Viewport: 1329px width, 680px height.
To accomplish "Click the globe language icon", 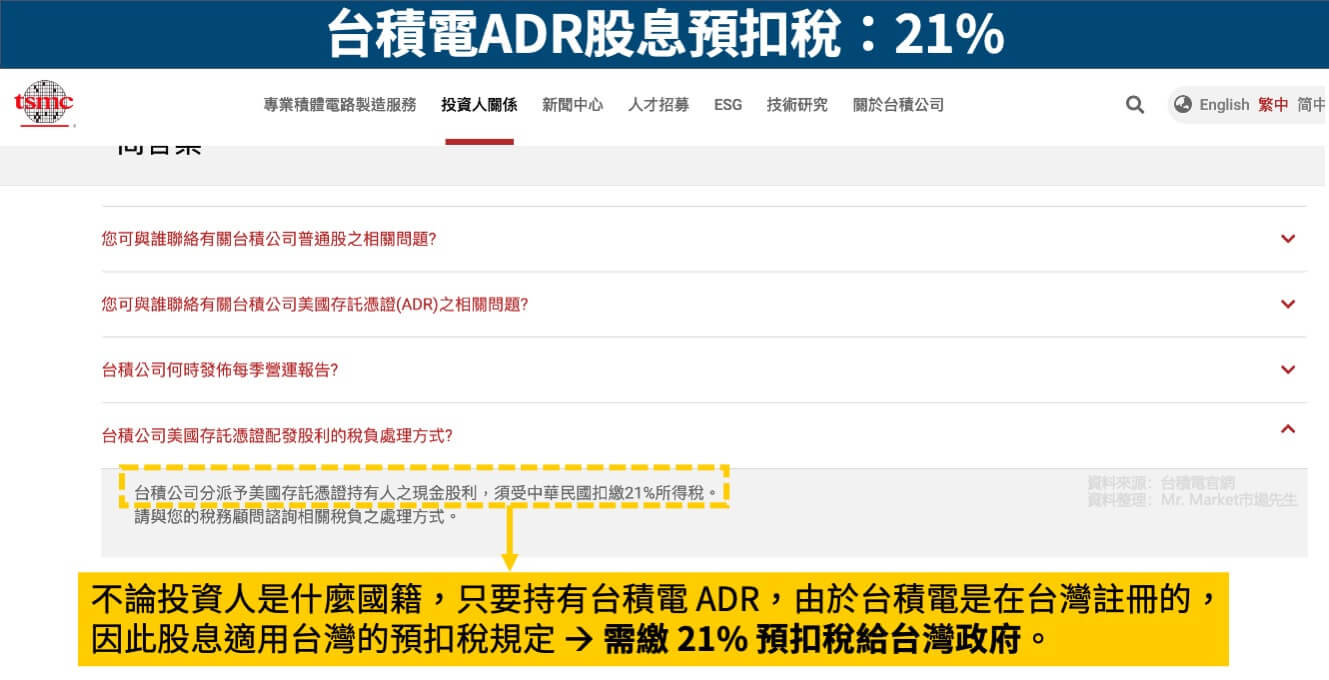I will 1183,104.
